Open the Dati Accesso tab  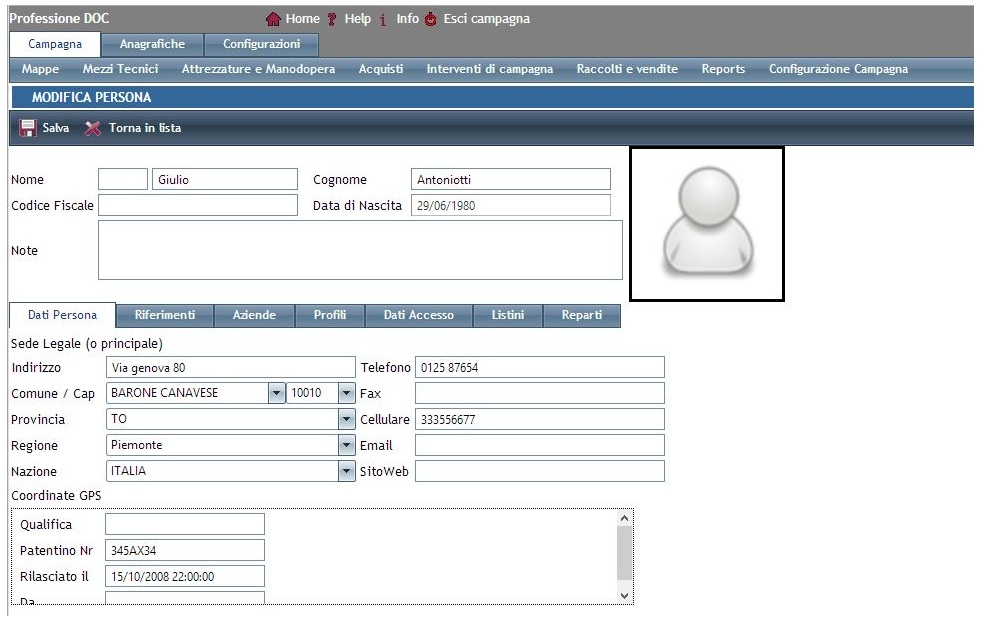click(x=418, y=316)
